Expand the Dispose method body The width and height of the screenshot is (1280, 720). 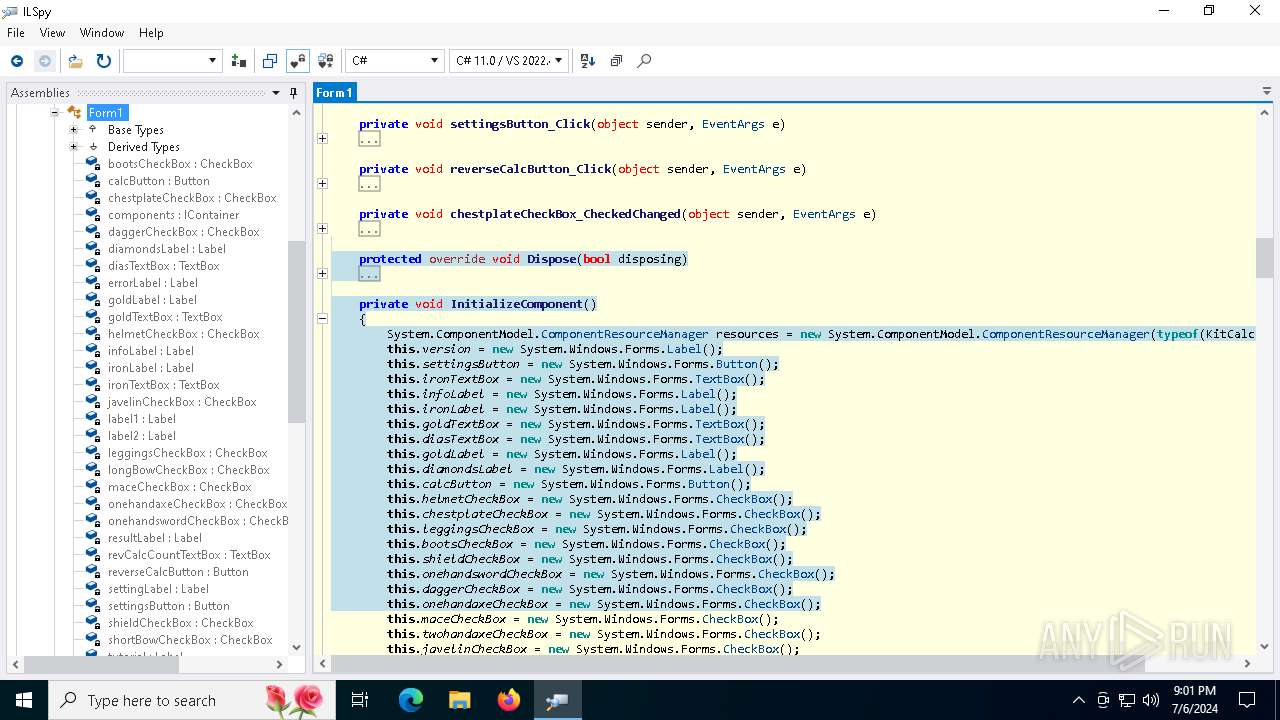(322, 274)
